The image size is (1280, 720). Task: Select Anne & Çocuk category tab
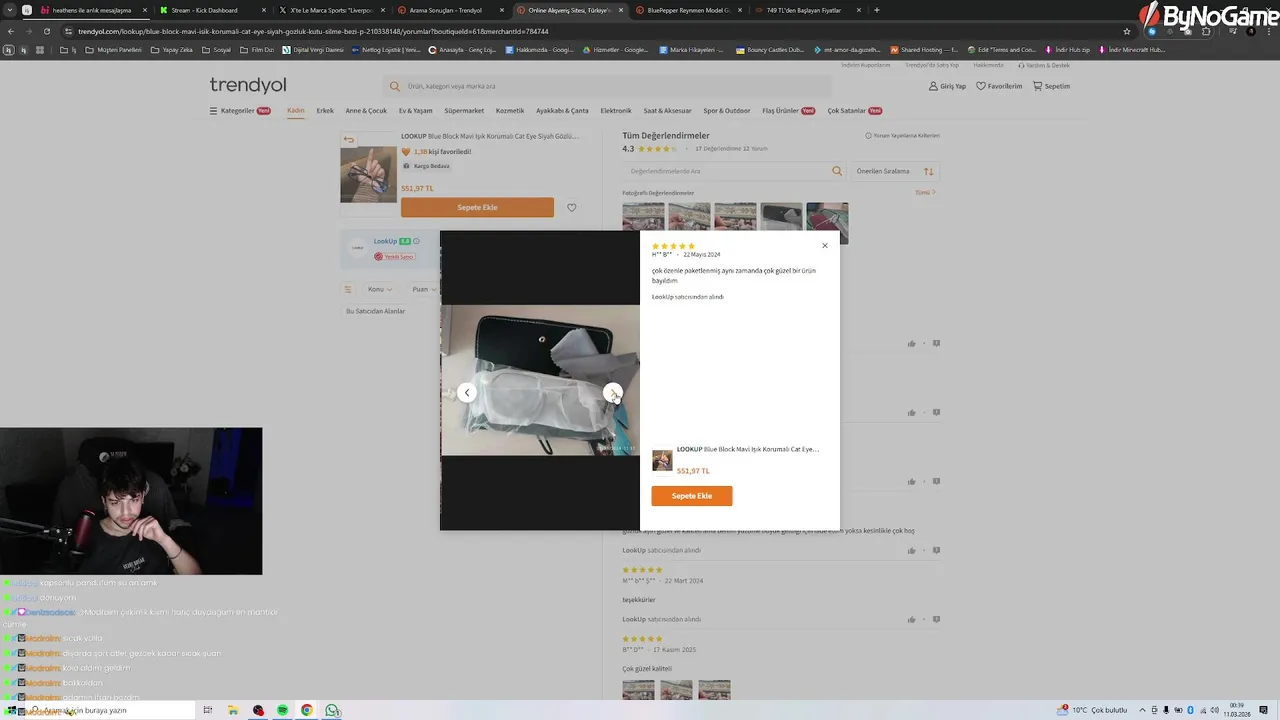click(366, 111)
